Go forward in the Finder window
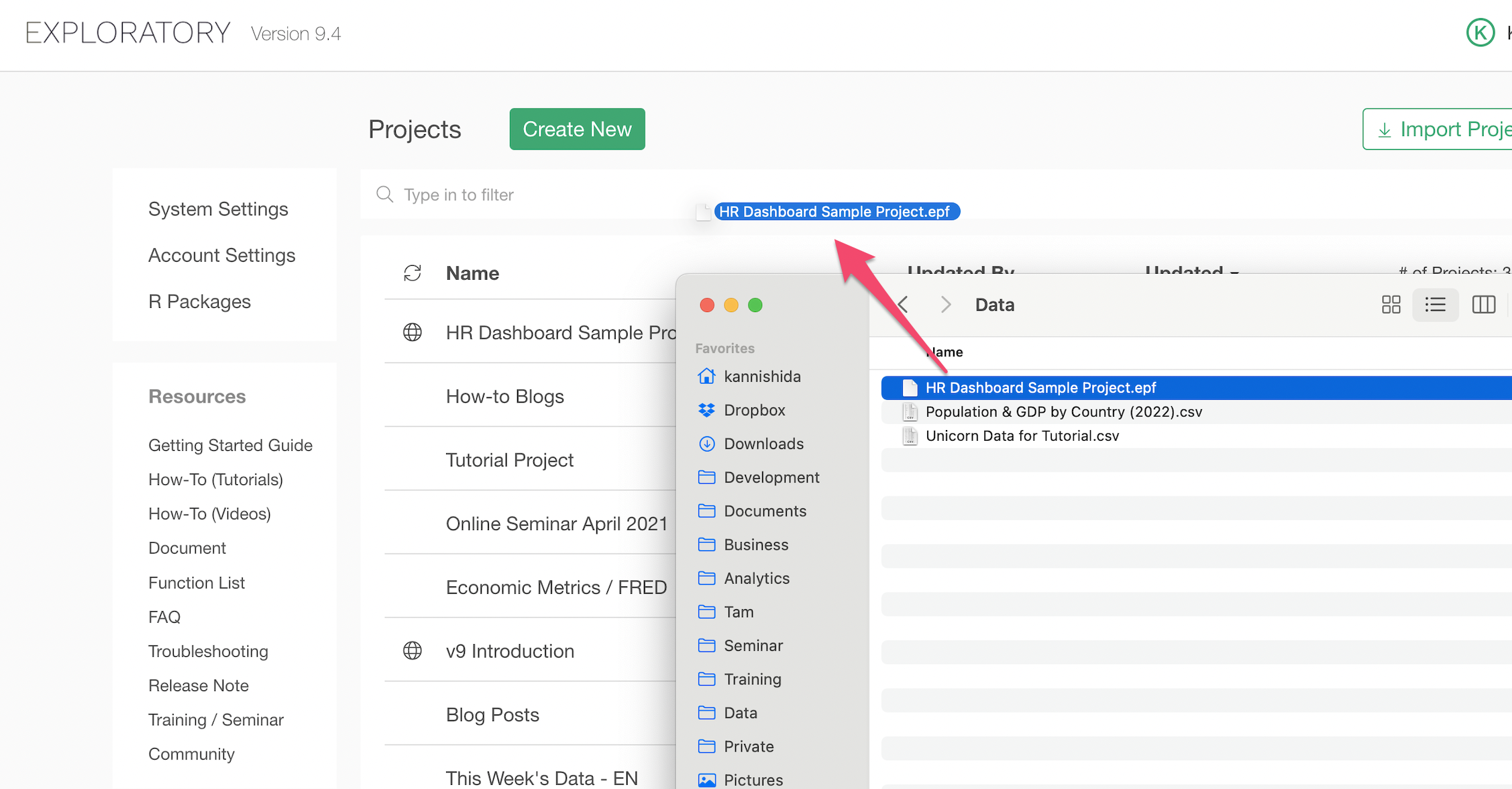The height and width of the screenshot is (789, 1512). [946, 305]
